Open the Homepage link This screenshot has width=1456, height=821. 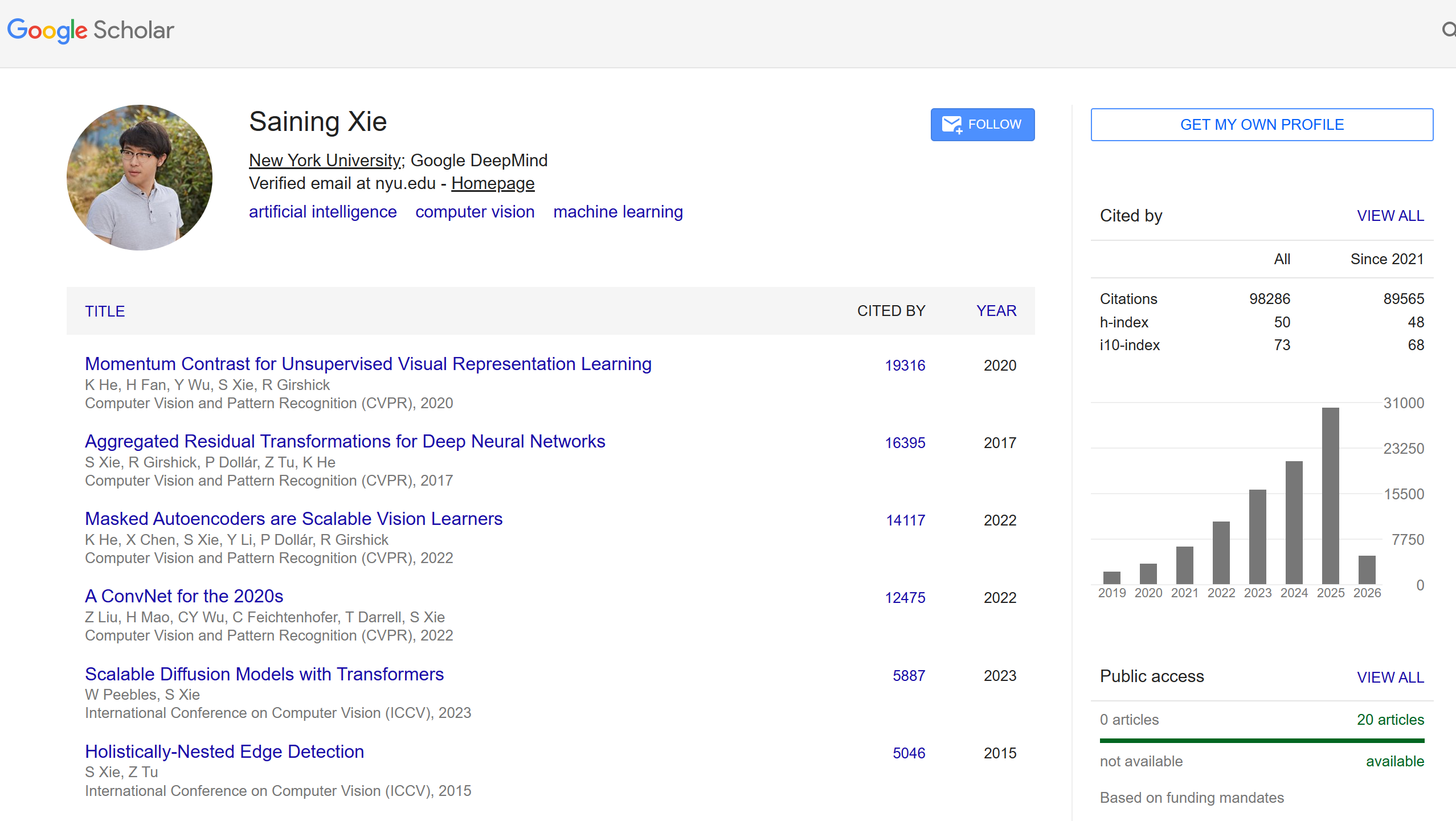coord(493,183)
